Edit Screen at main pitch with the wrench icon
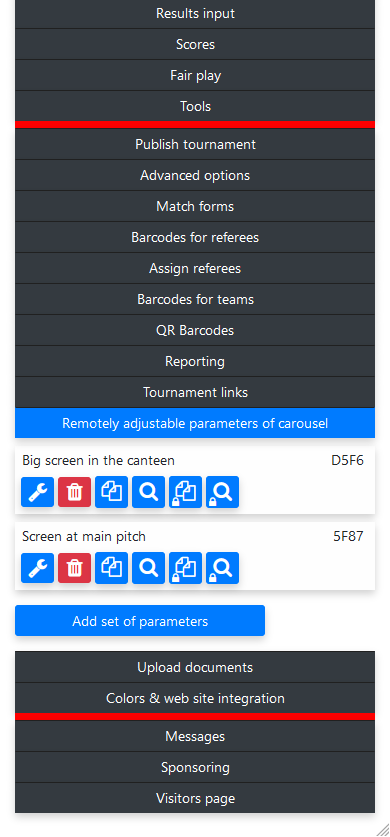 coord(37,568)
